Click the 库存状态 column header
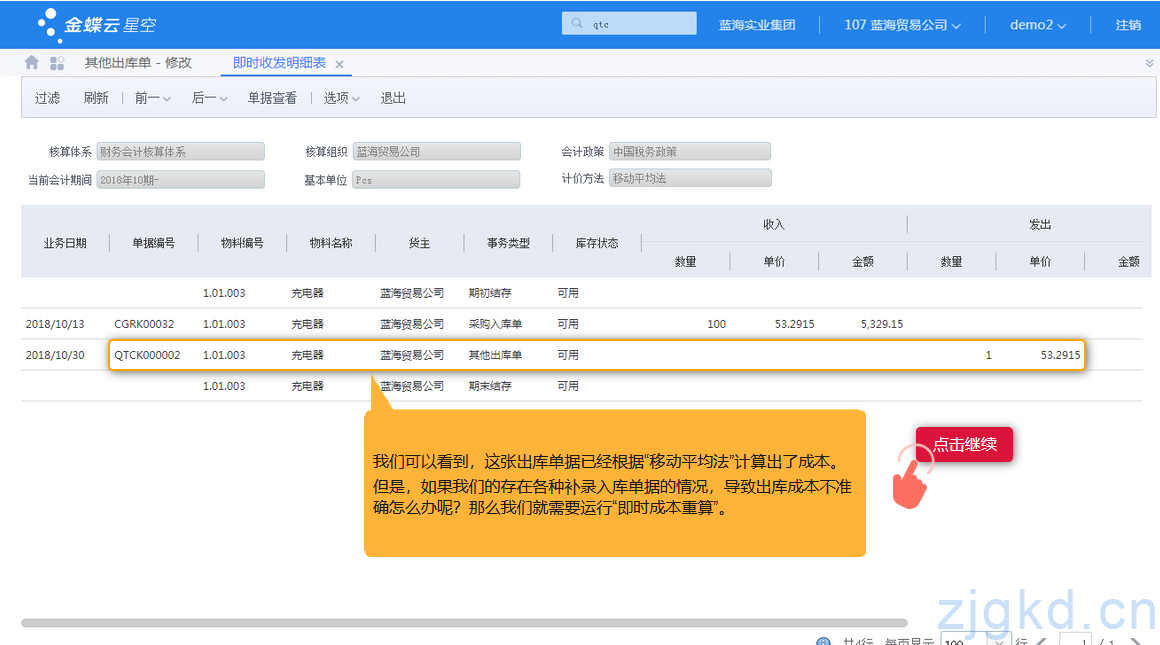The width and height of the screenshot is (1160, 645). [x=597, y=243]
